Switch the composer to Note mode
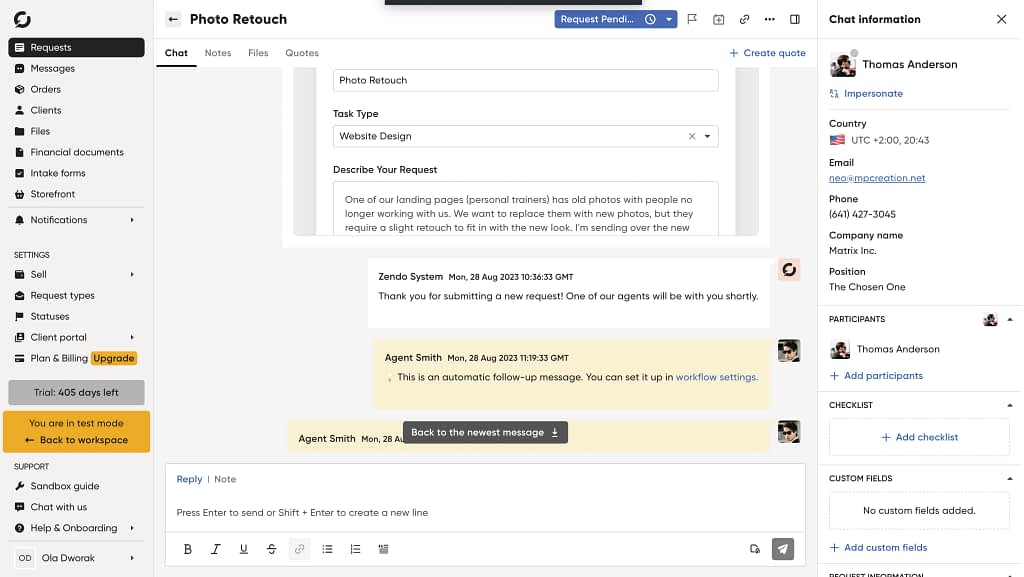 tap(225, 479)
